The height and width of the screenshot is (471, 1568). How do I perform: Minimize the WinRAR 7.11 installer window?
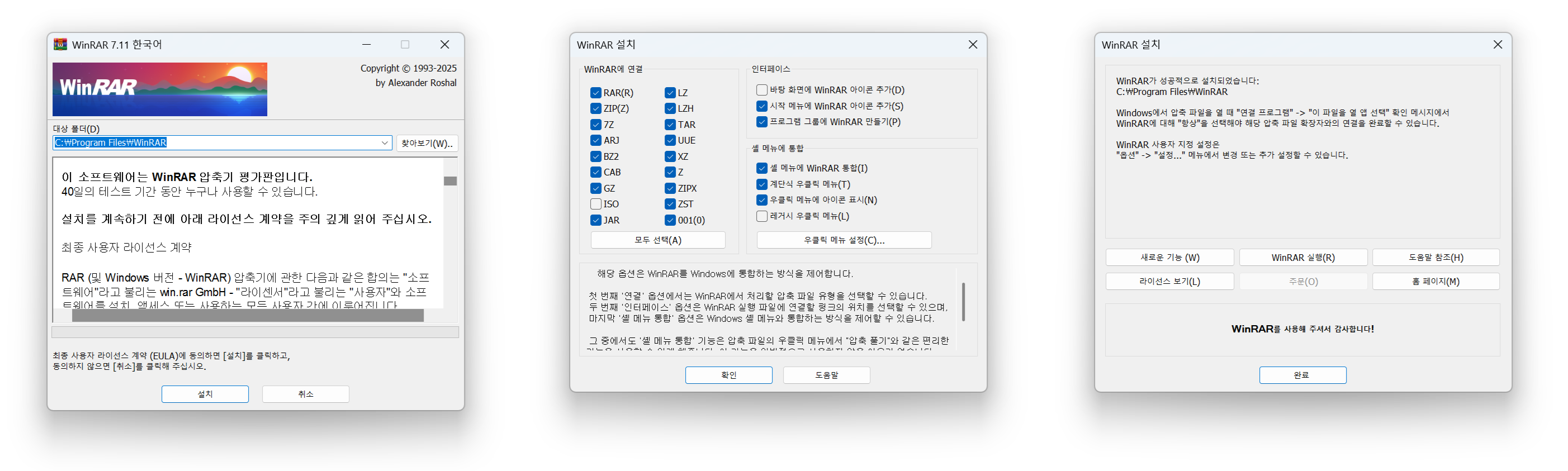tap(367, 45)
